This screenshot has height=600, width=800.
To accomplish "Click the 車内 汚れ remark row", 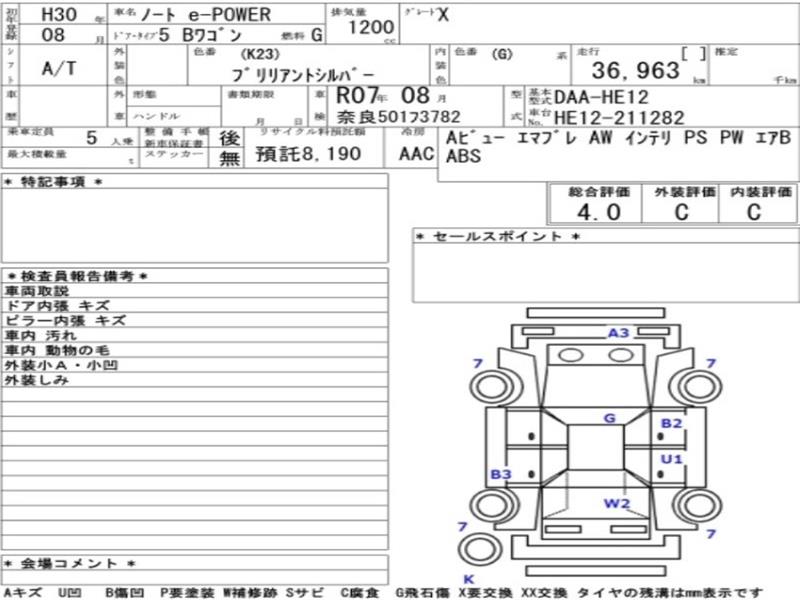I will 194,335.
